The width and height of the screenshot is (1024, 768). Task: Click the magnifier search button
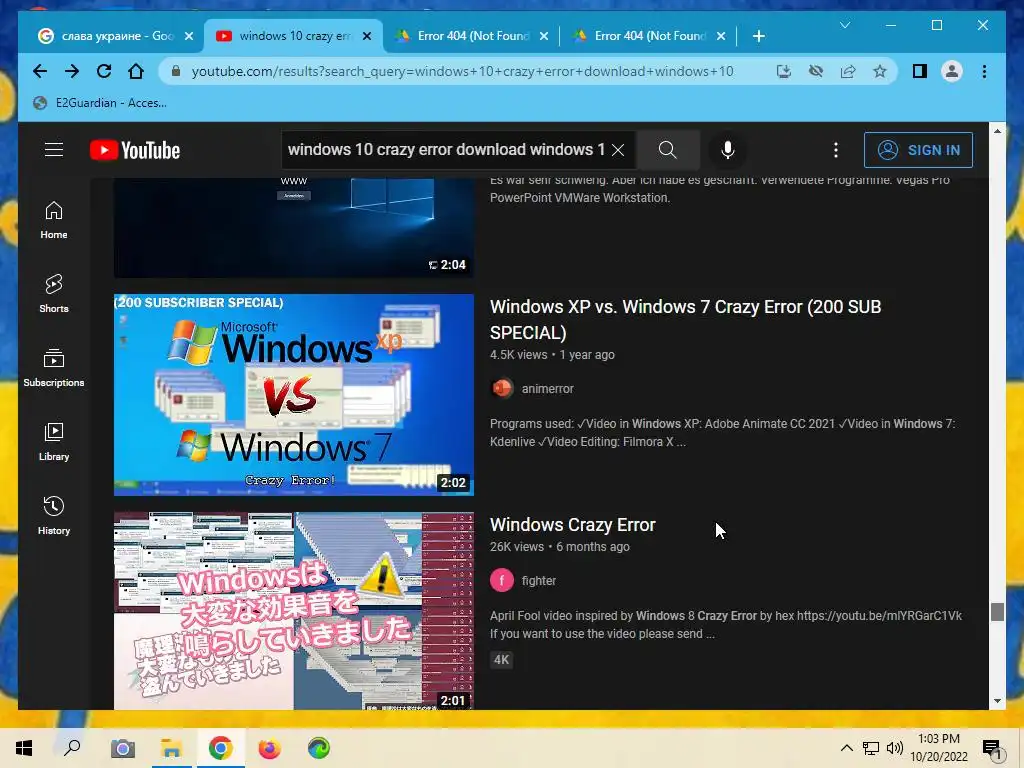(x=667, y=150)
